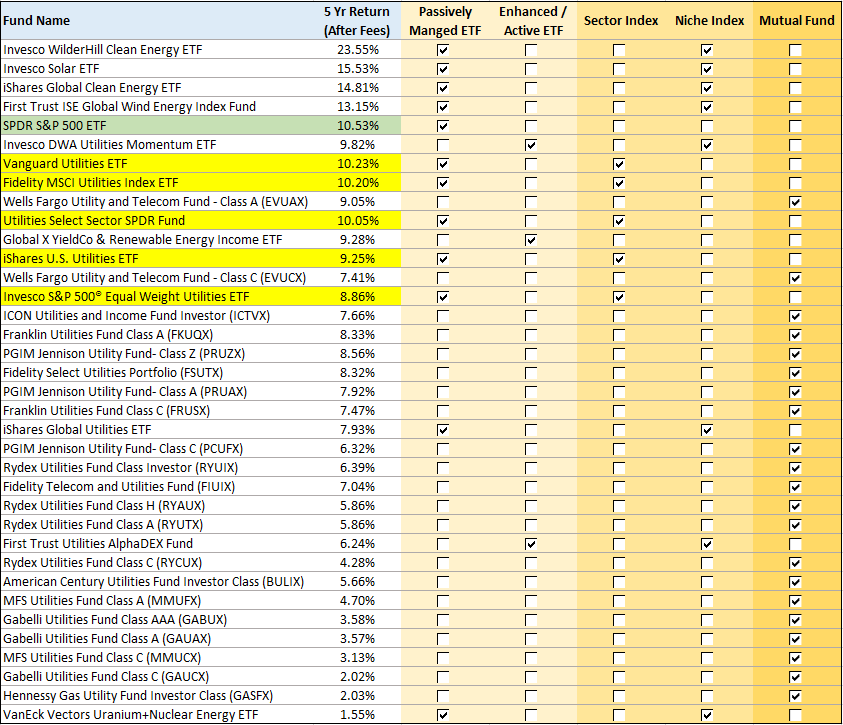Select PGIM Jennison Utility Fund- Class A (PRUAX)
The width and height of the screenshot is (843, 725).
(x=158, y=392)
